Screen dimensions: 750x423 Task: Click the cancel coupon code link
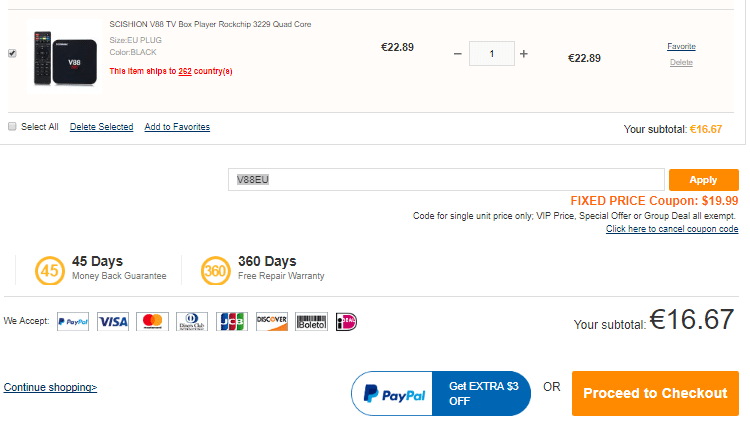click(672, 229)
